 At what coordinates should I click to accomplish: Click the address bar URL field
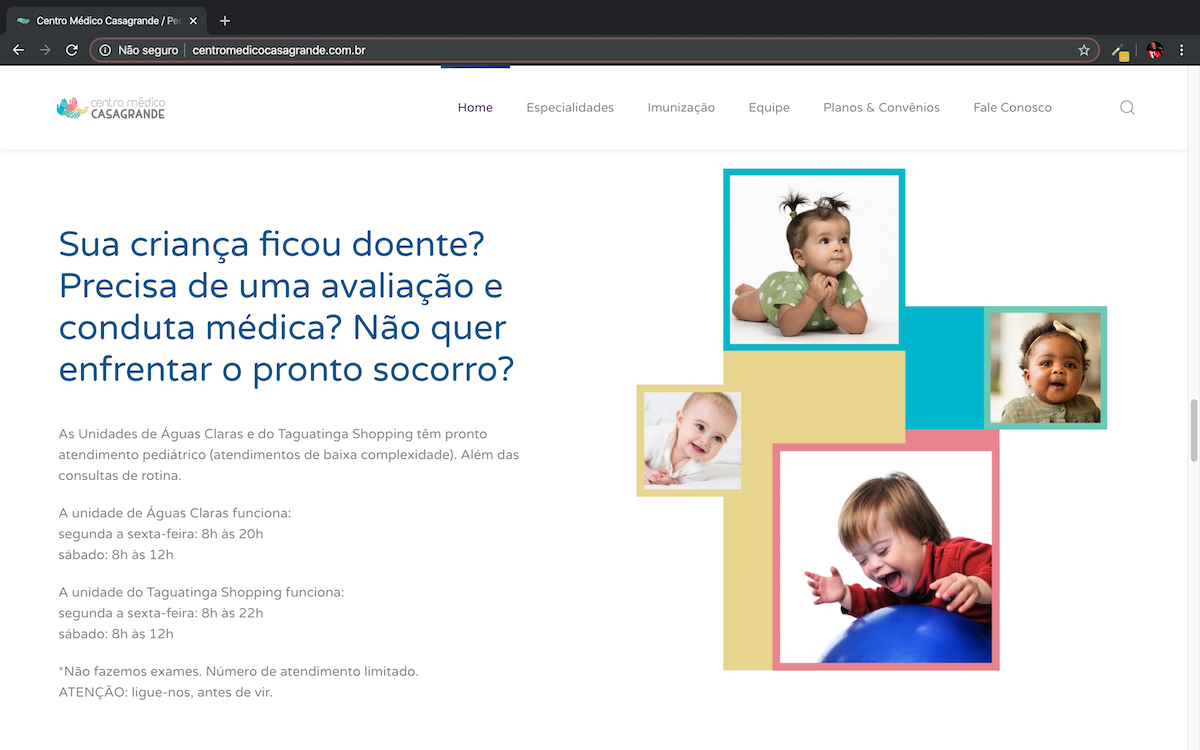[600, 50]
